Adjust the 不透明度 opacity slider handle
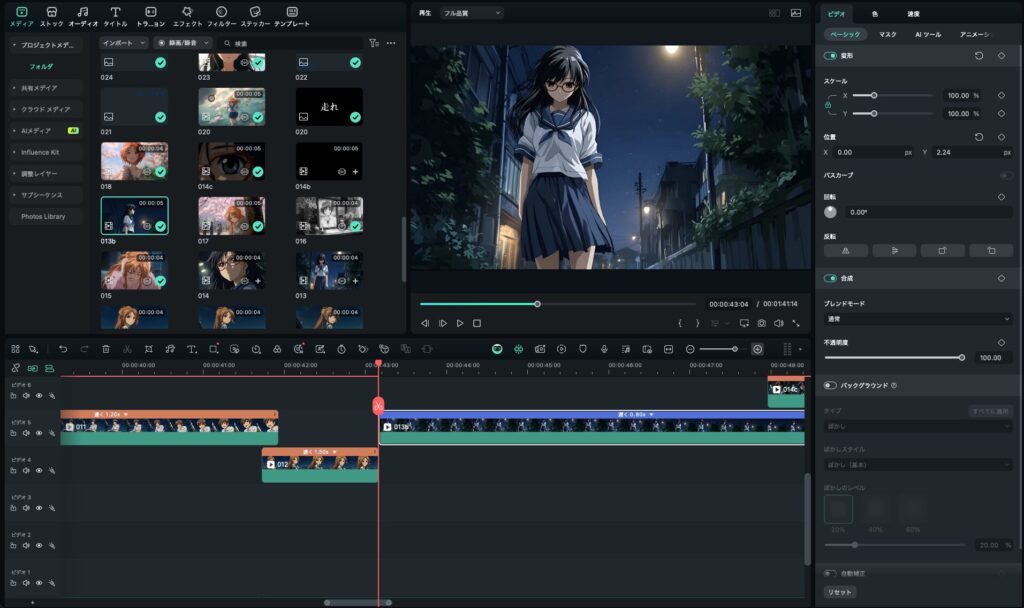The height and width of the screenshot is (608, 1024). pyautogui.click(x=961, y=358)
